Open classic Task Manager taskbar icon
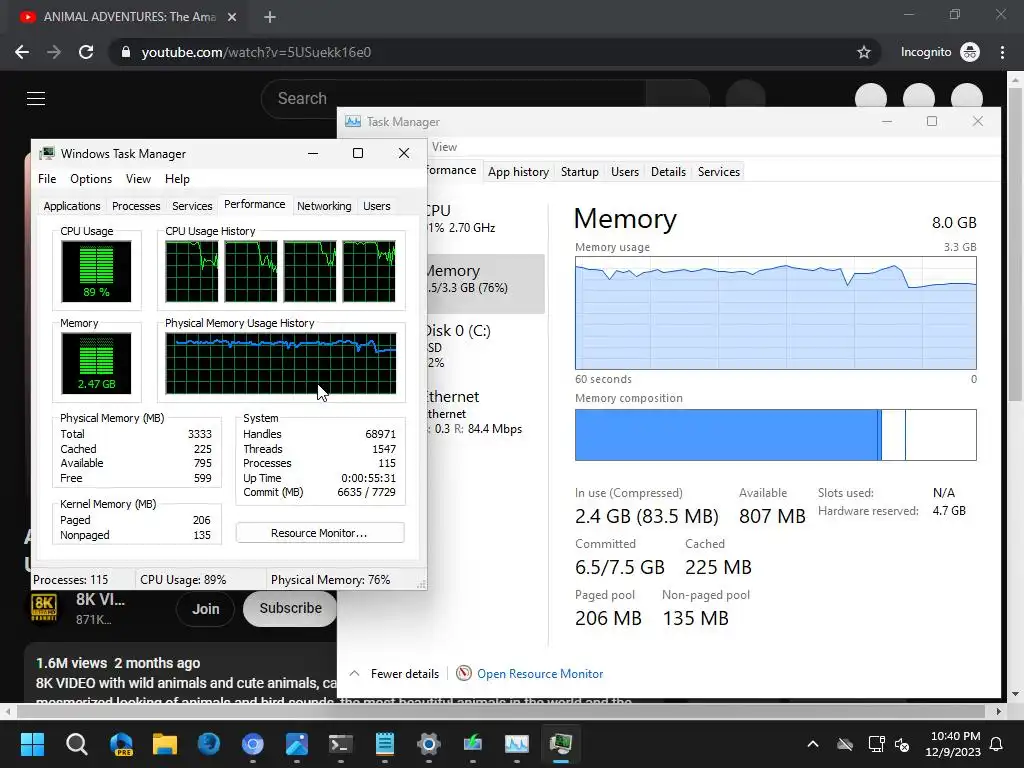Viewport: 1024px width, 768px height. click(560, 743)
